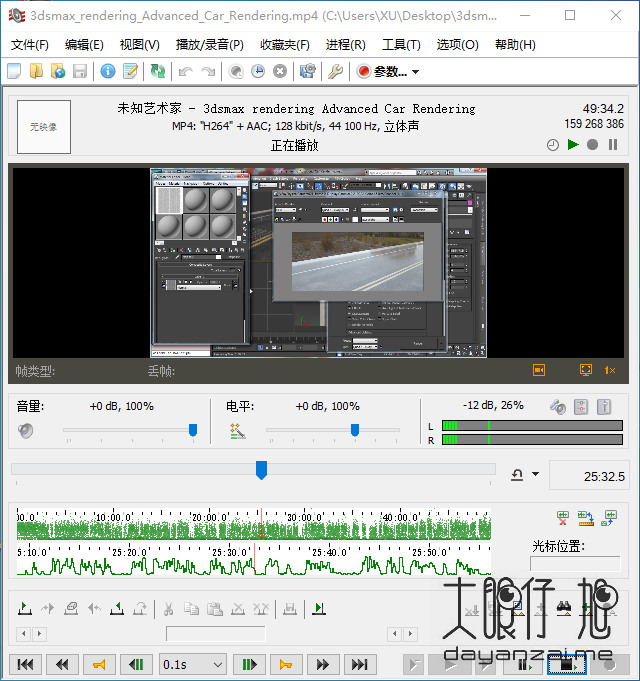Open a file with the folder icon
640x681 pixels.
(x=36, y=71)
